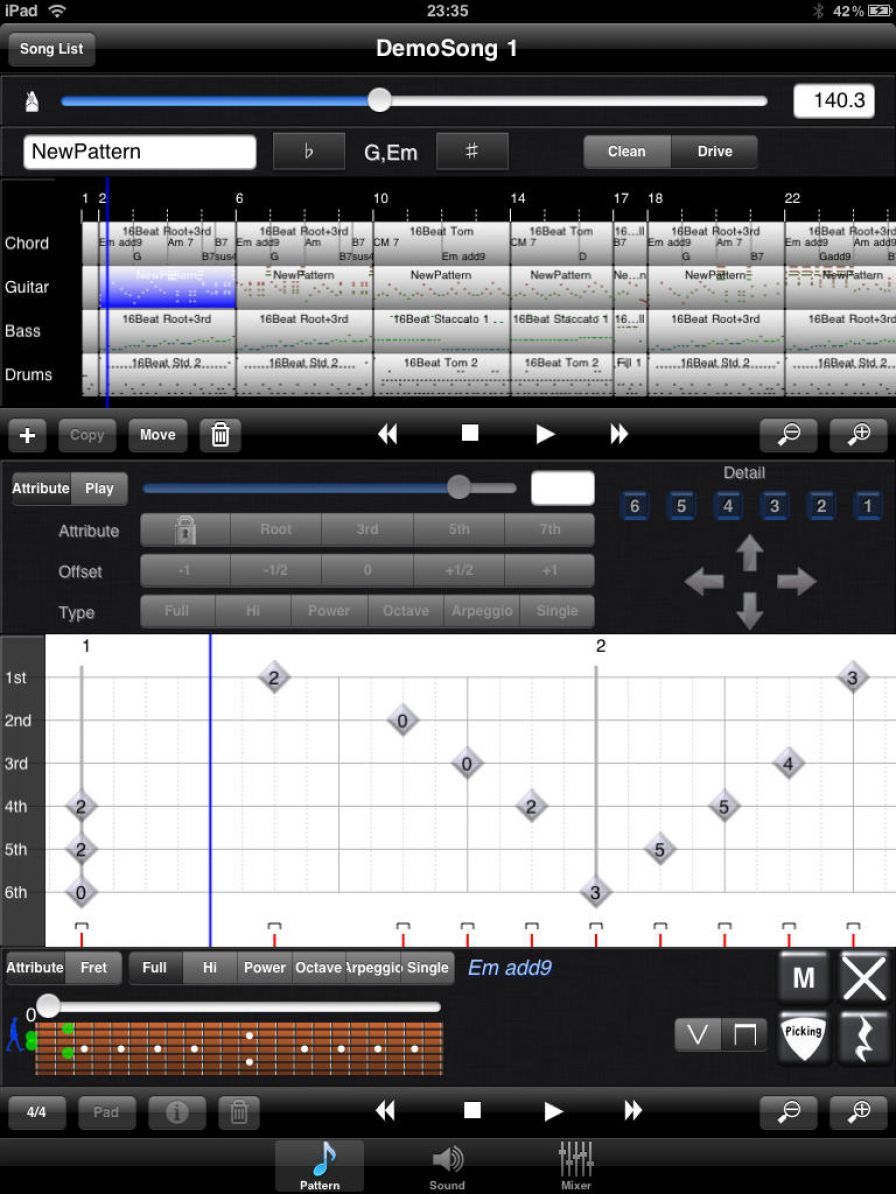
Task: Click the tempo slider handle
Action: pyautogui.click(x=379, y=100)
